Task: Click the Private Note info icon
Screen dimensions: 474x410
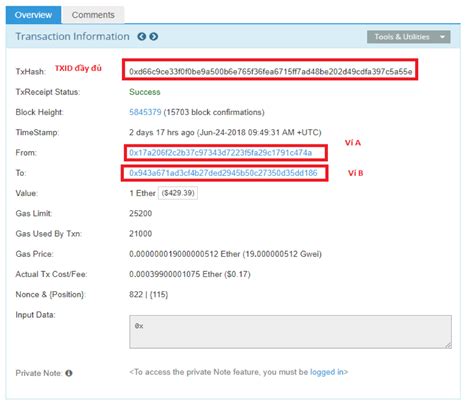Action: [x=69, y=373]
